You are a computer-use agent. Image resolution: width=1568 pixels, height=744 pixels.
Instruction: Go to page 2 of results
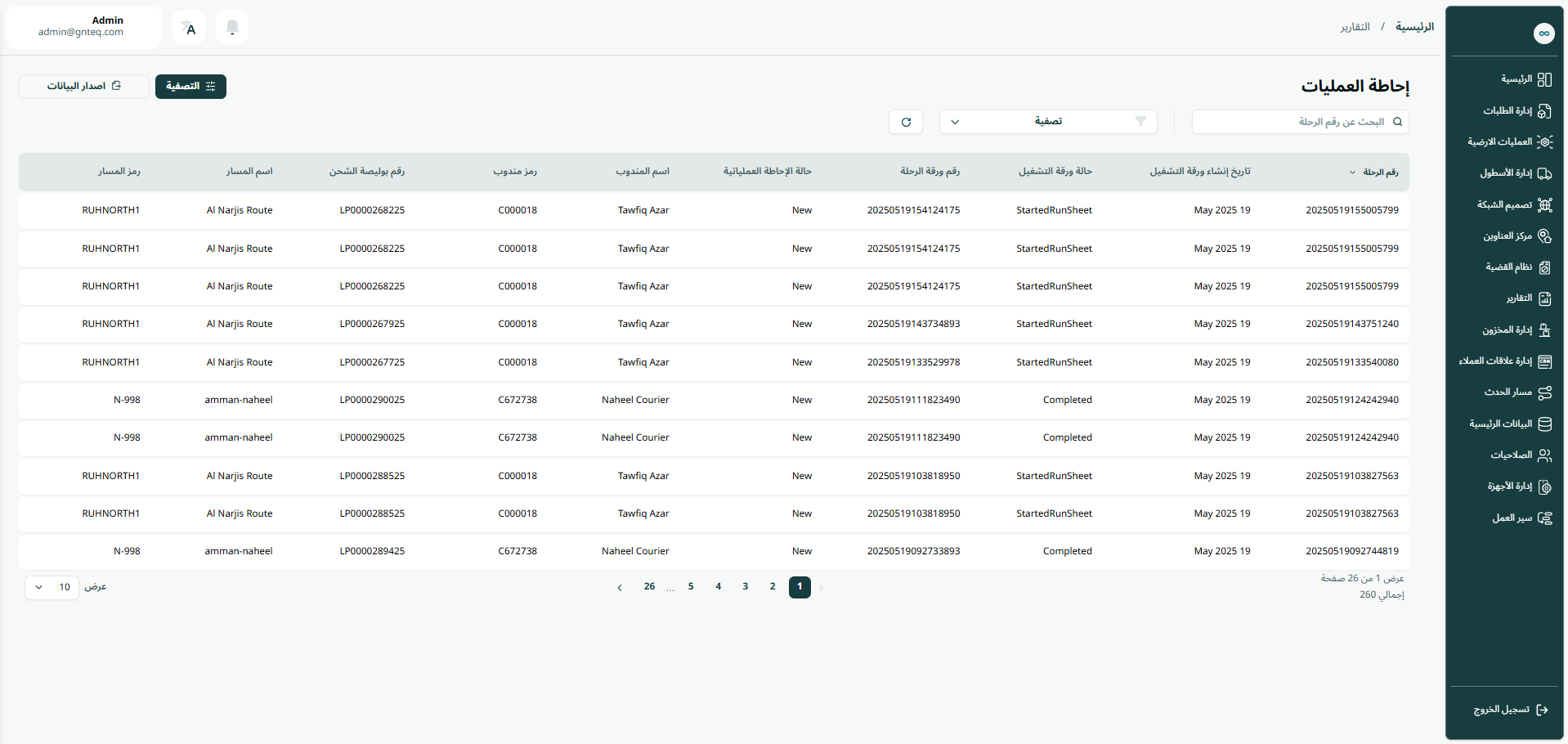coord(773,587)
